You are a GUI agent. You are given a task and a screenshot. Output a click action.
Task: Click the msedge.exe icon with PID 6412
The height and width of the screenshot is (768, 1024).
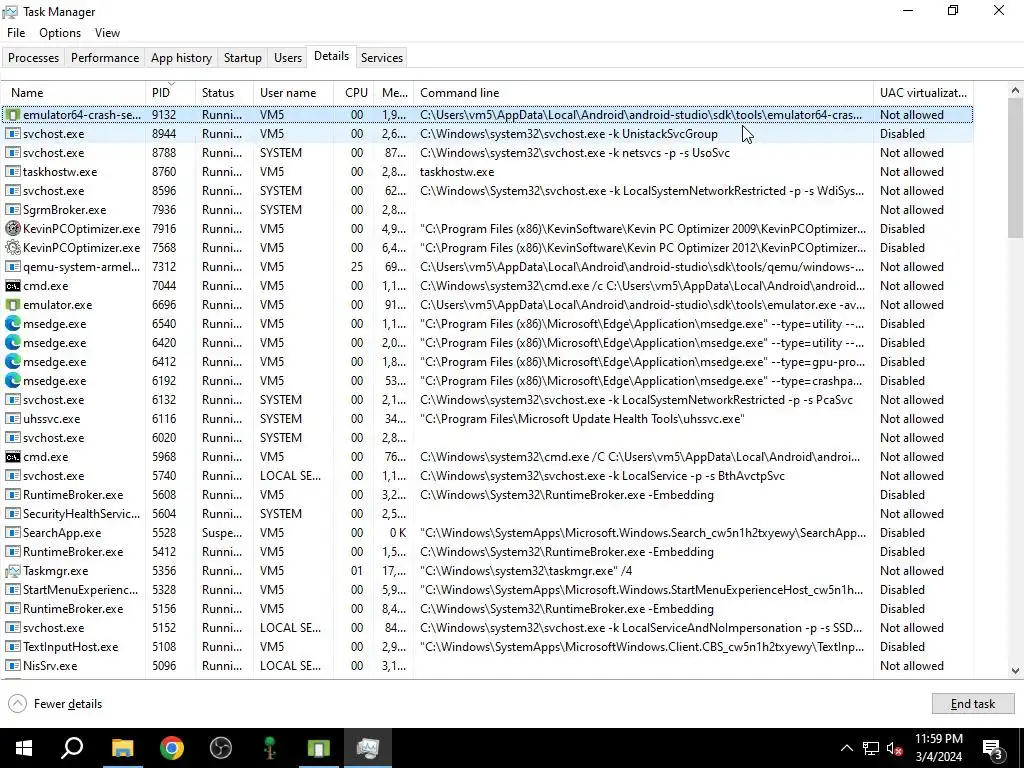click(x=12, y=362)
